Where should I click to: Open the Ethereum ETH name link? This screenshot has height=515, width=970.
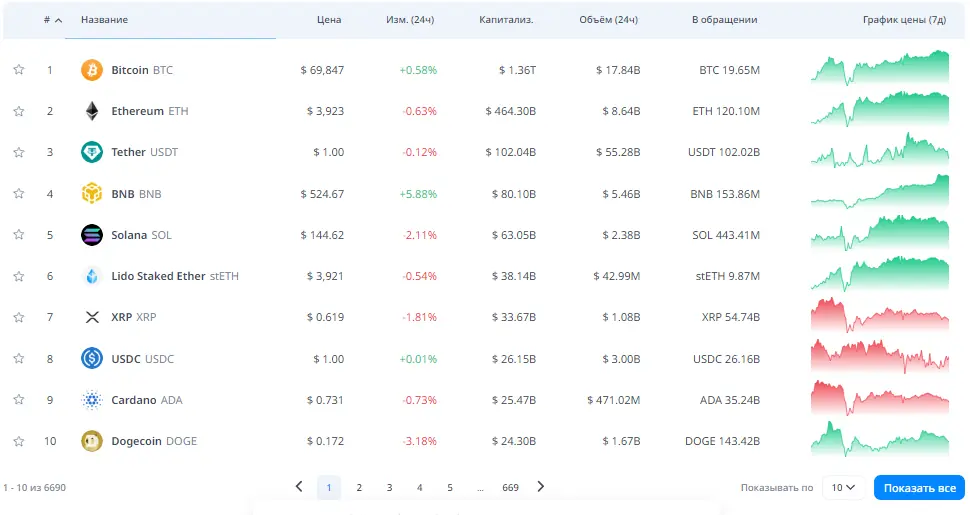click(150, 111)
